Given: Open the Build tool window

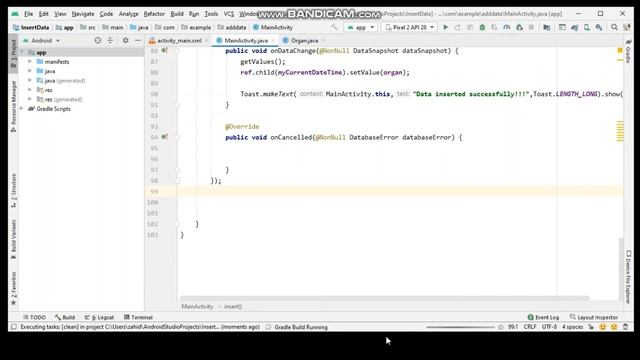Looking at the screenshot, I should [x=65, y=317].
